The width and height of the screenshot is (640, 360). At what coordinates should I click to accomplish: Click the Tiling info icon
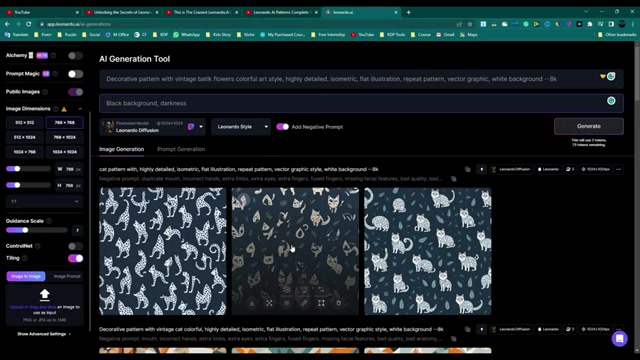point(24,258)
